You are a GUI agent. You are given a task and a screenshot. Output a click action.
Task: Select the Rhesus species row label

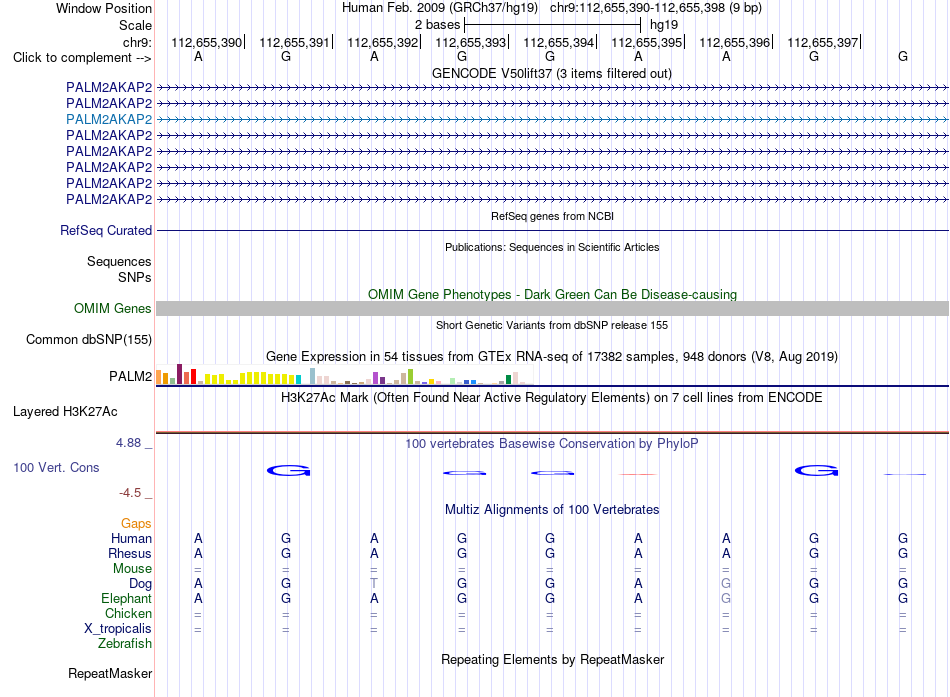pos(130,553)
